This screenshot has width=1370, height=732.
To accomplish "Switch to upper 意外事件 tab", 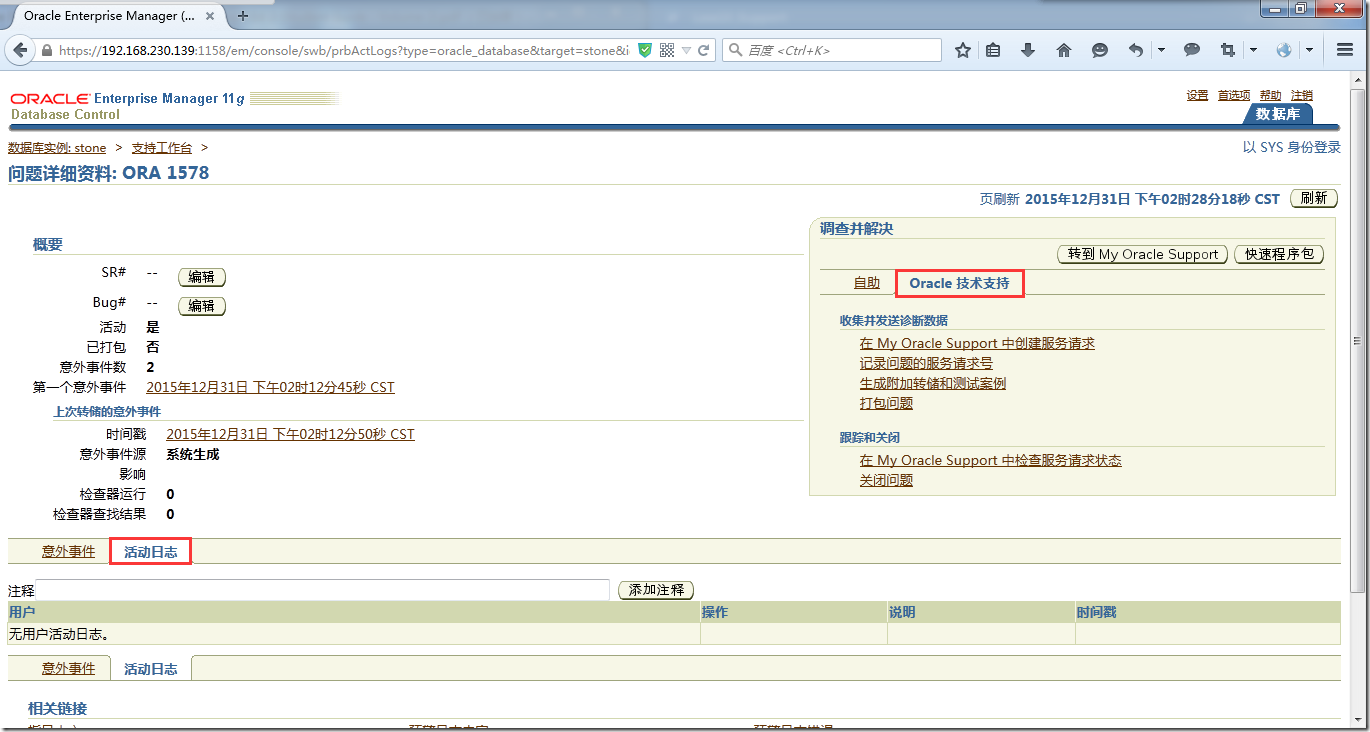I will click(x=68, y=551).
